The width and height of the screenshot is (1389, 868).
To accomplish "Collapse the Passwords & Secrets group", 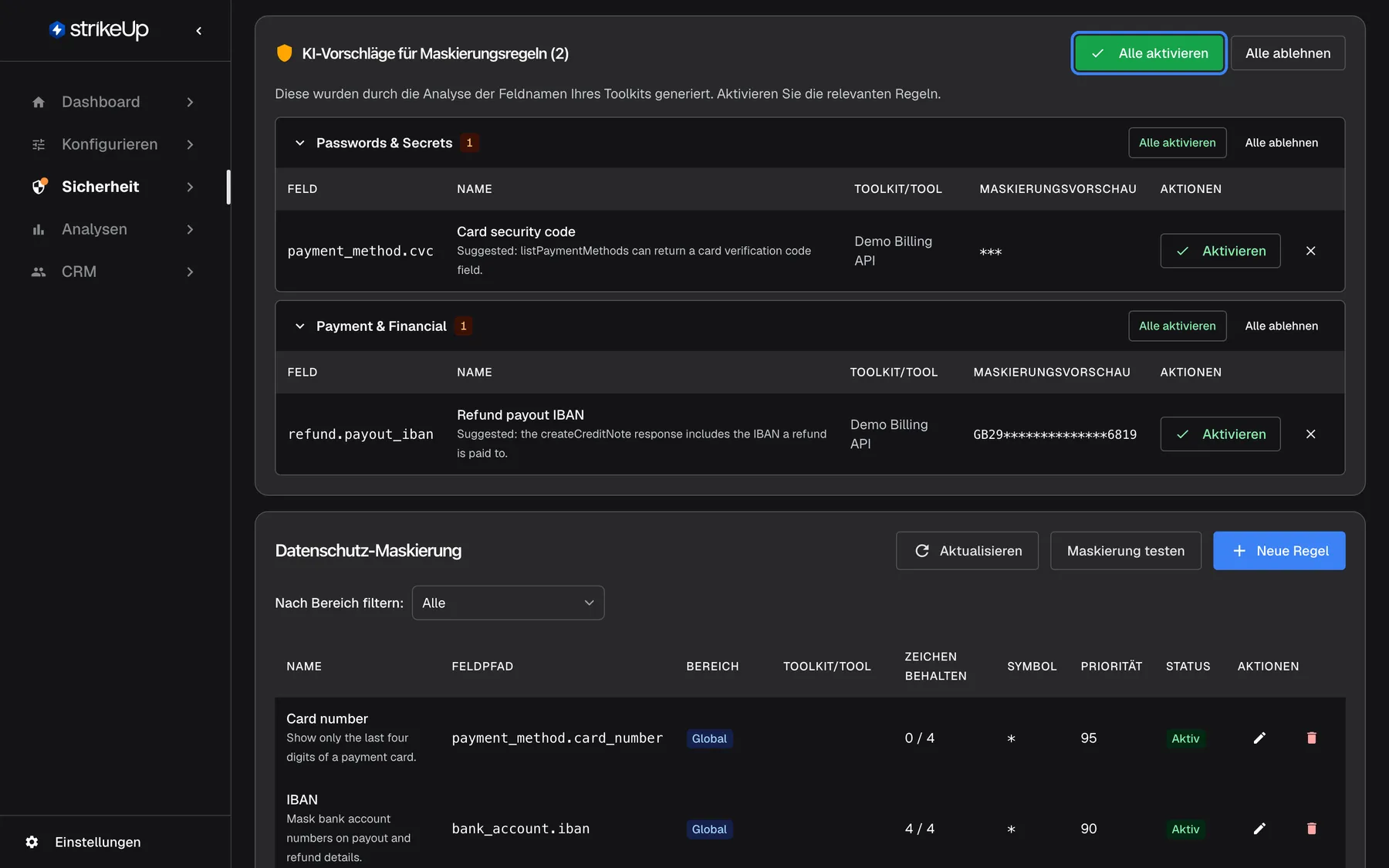I will tap(300, 143).
